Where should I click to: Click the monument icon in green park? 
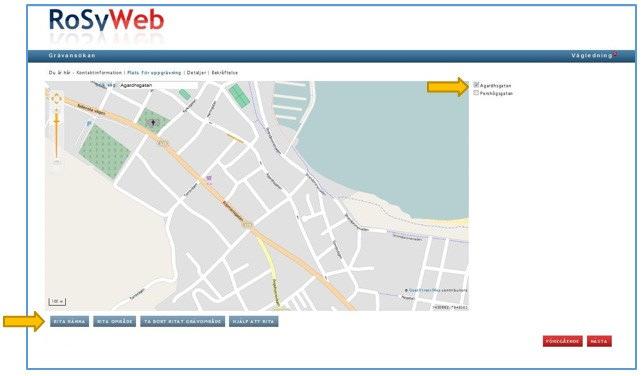[153, 122]
